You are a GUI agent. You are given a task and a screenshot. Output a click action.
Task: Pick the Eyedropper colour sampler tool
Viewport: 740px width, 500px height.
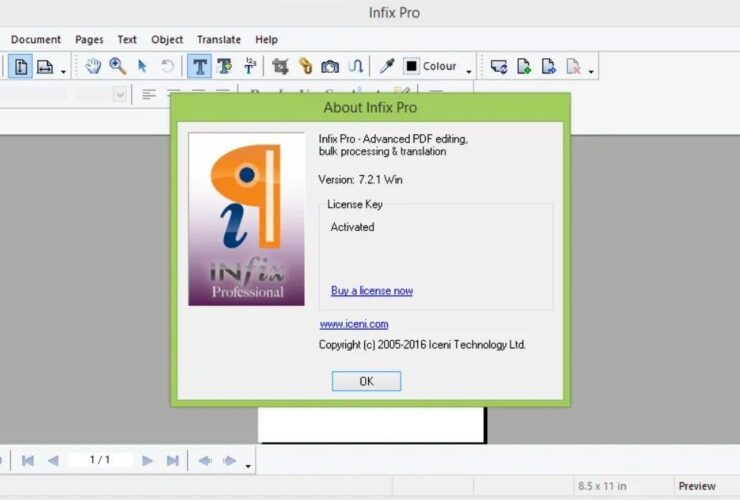[387, 66]
